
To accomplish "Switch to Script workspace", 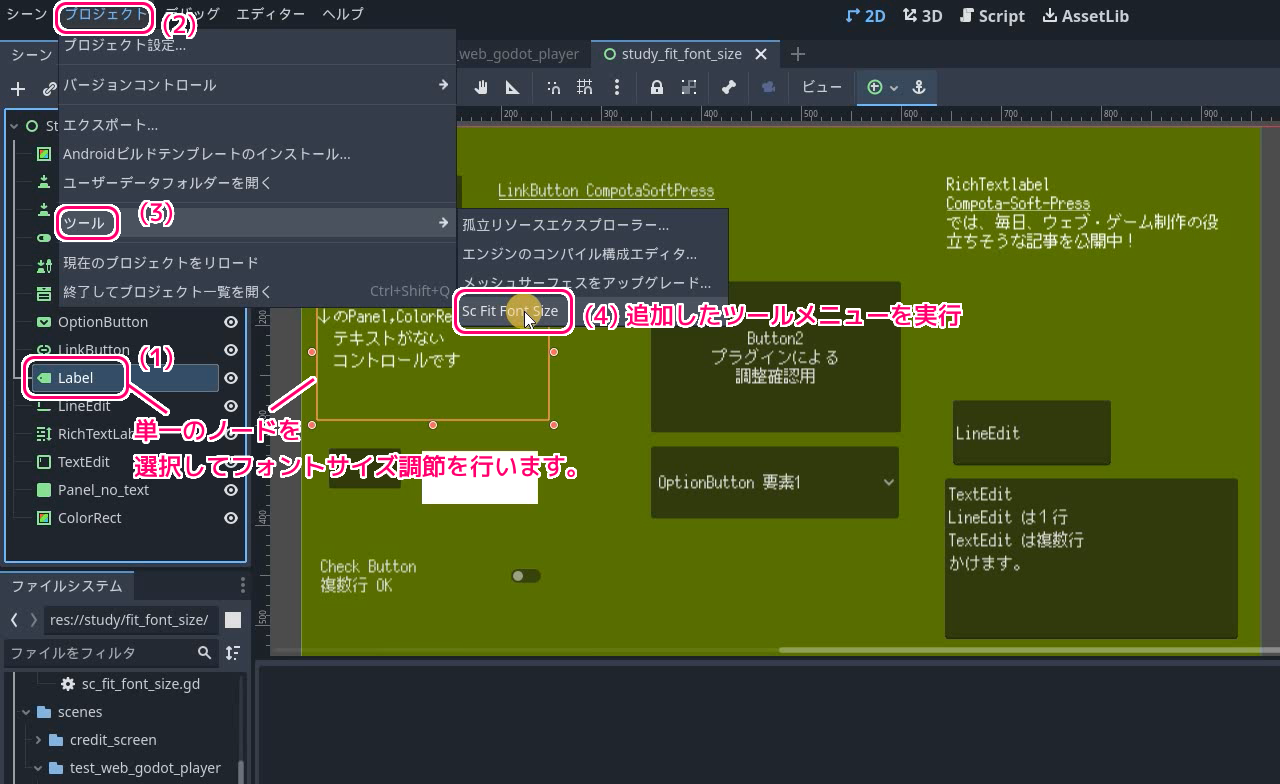I will [992, 16].
